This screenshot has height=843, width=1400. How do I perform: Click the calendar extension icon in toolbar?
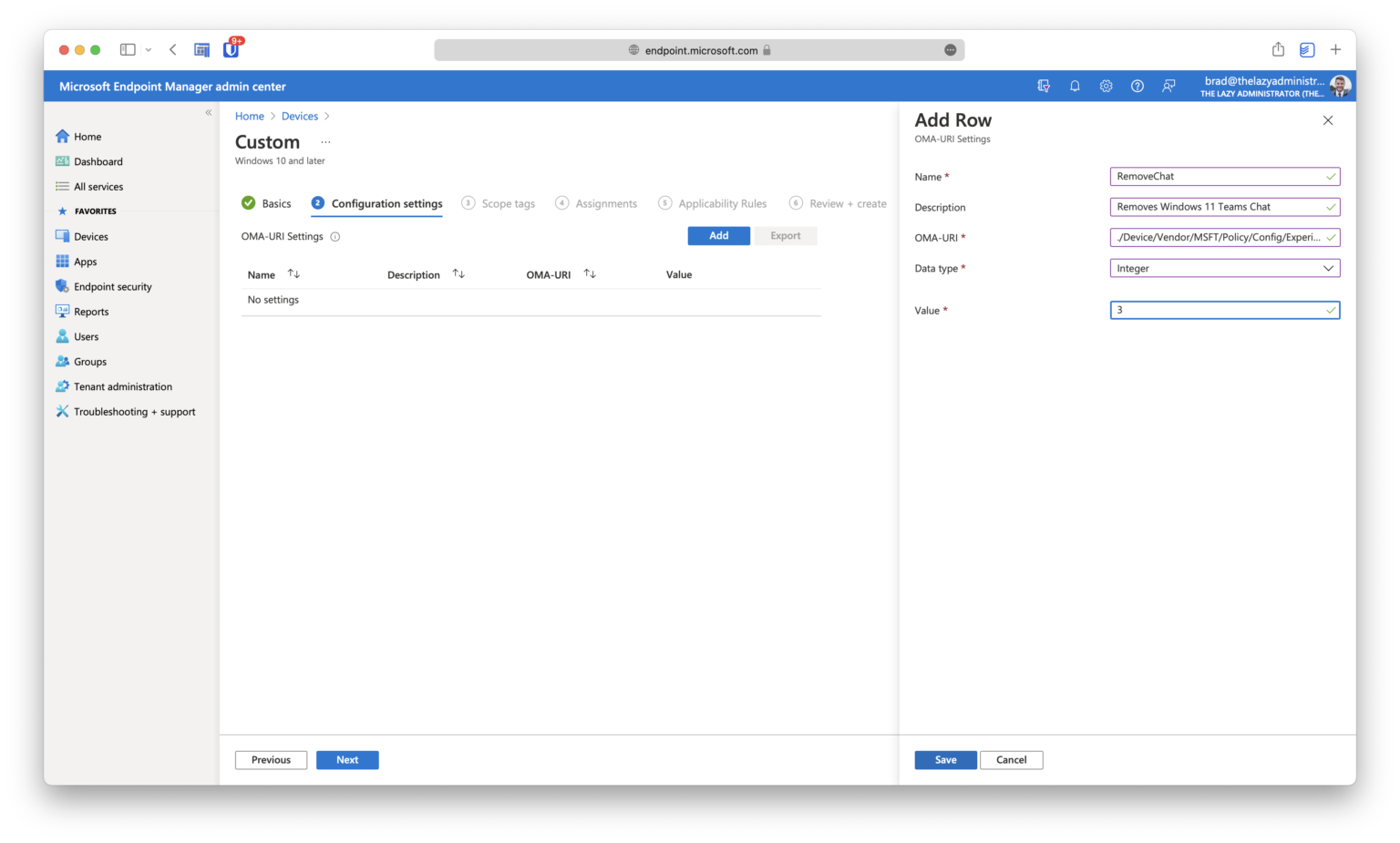[201, 50]
